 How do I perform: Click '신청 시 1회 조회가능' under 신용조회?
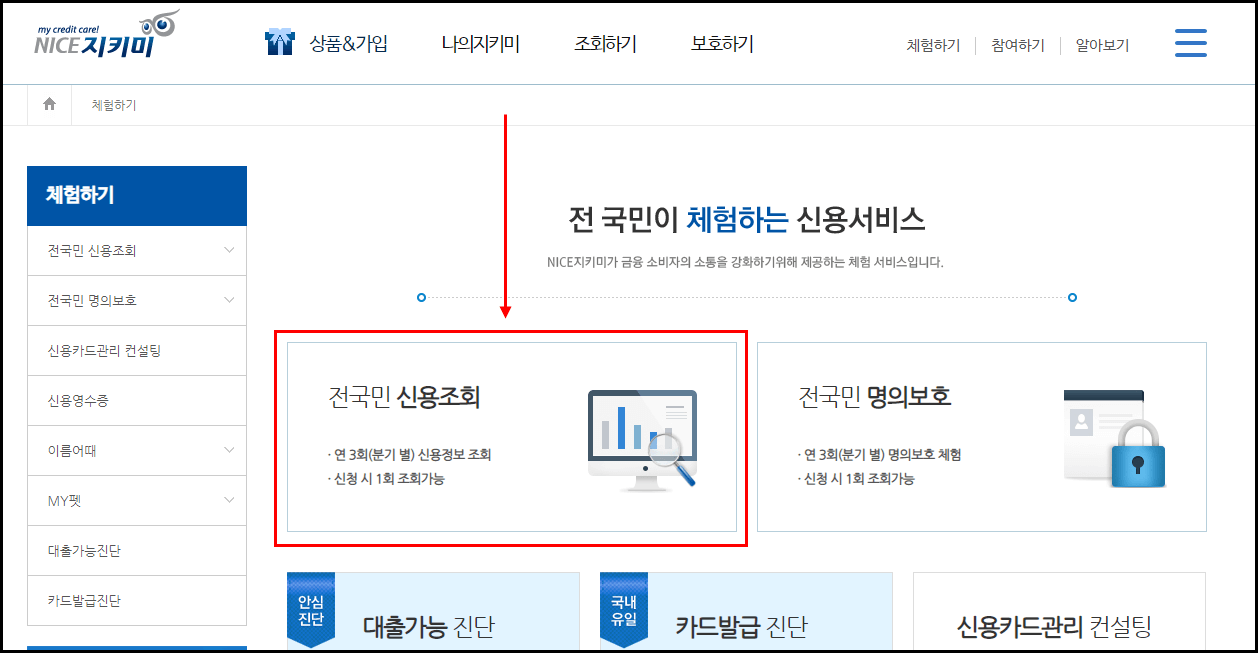click(386, 479)
